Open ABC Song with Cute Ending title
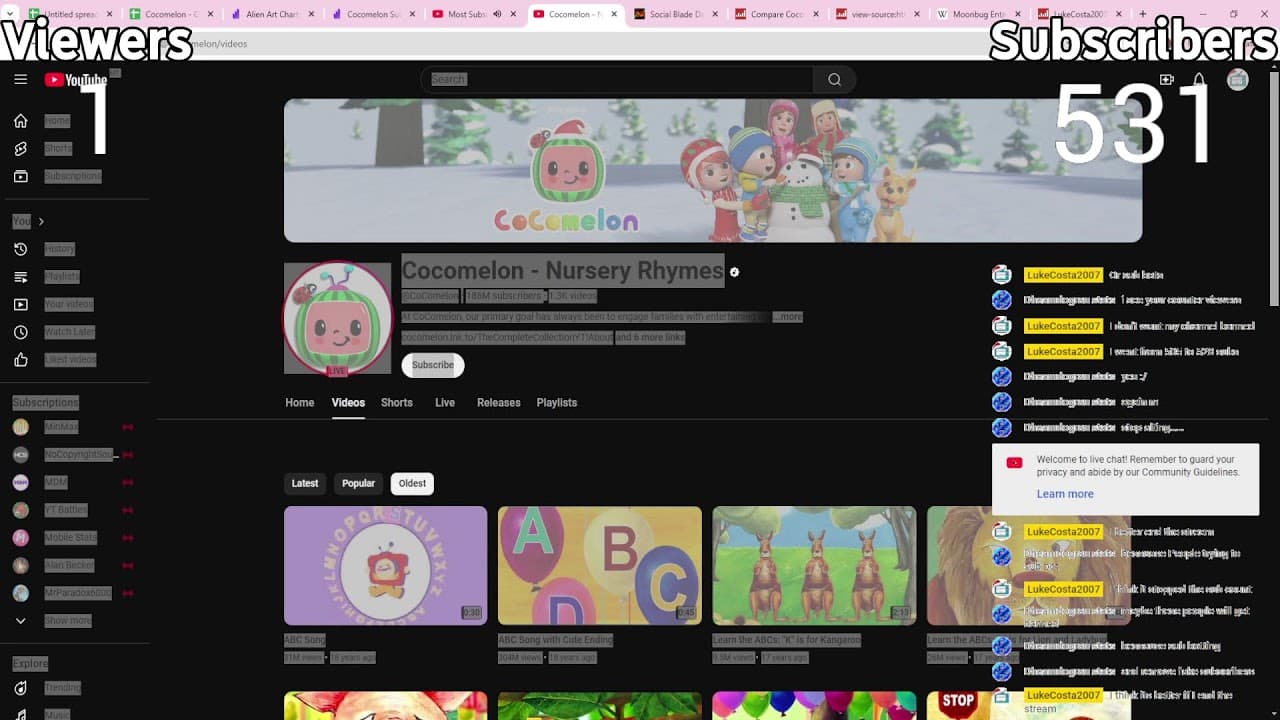Screen dimensions: 1280x720 click(x=556, y=640)
